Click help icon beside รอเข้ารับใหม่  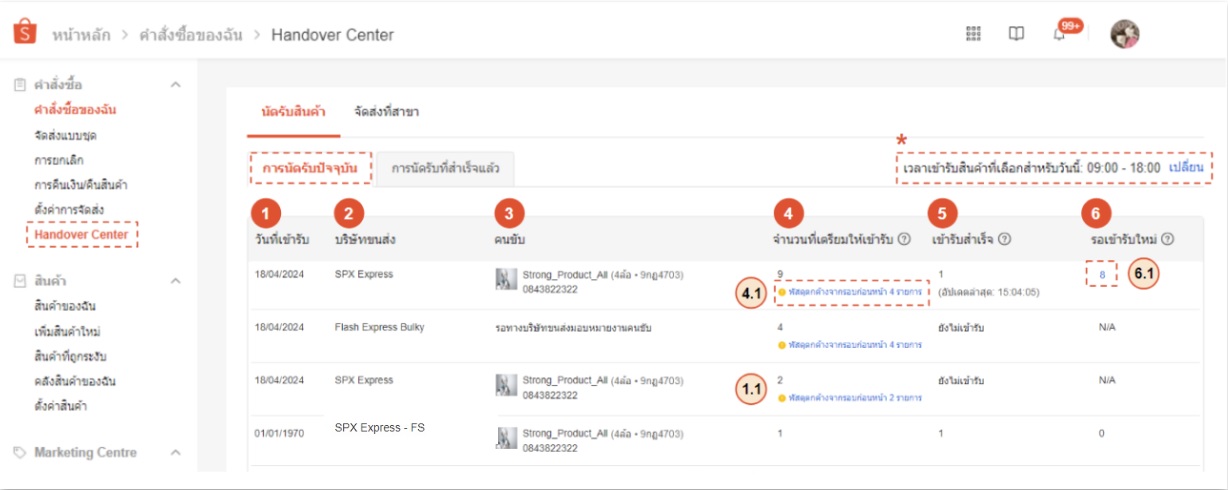[x=1168, y=239]
